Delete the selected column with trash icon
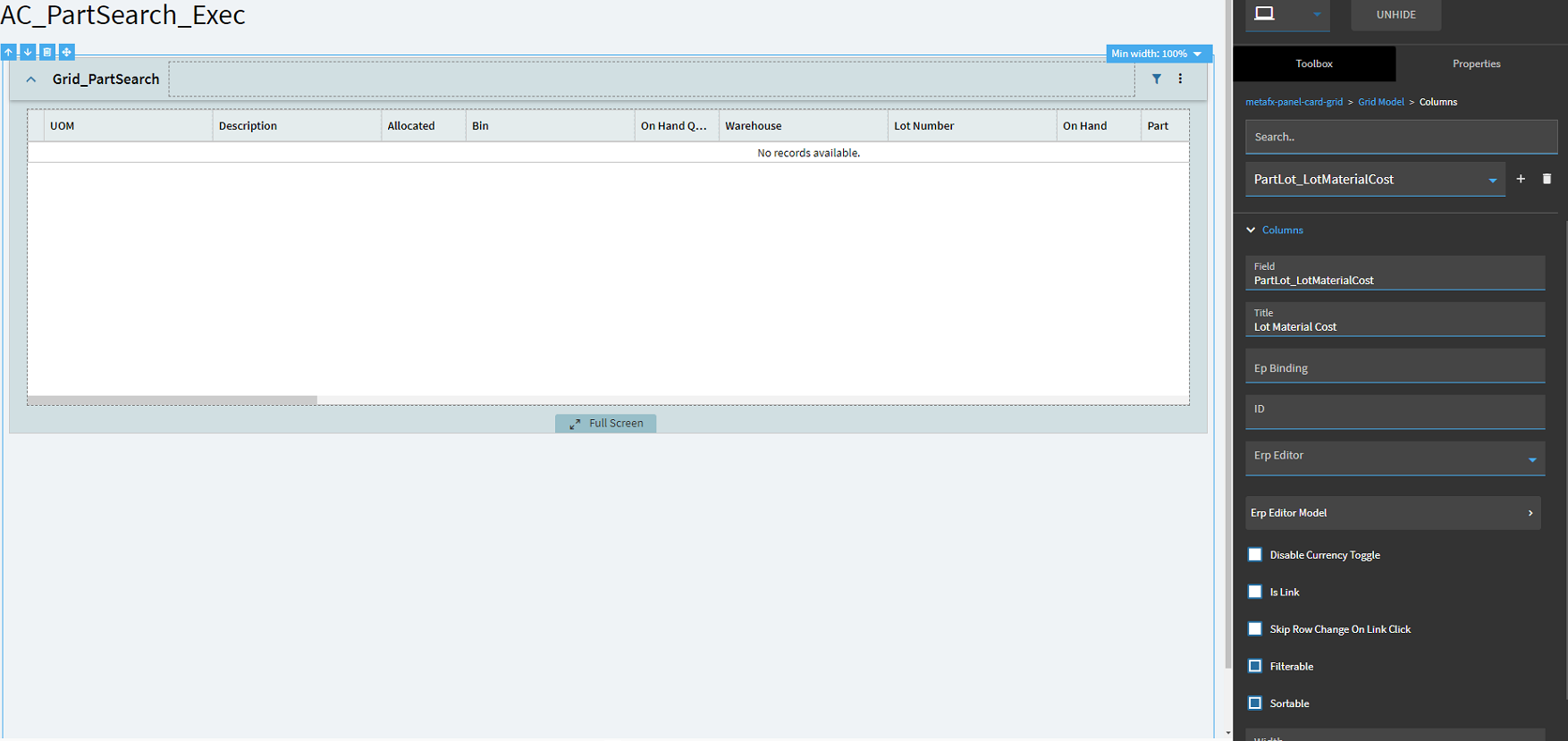Screen dimensions: 1568x741 (1547, 179)
